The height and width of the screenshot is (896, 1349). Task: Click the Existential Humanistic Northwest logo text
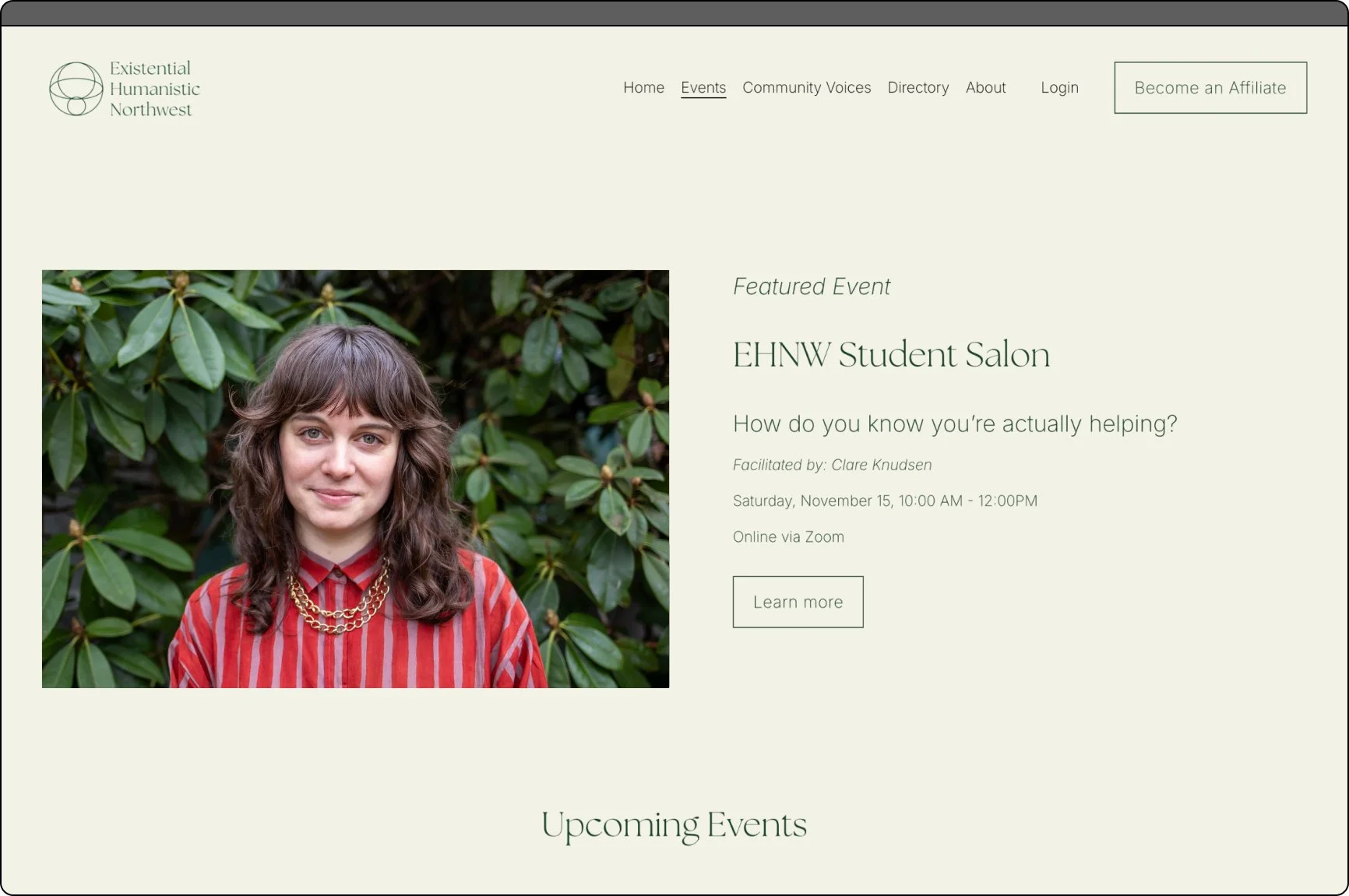(154, 89)
